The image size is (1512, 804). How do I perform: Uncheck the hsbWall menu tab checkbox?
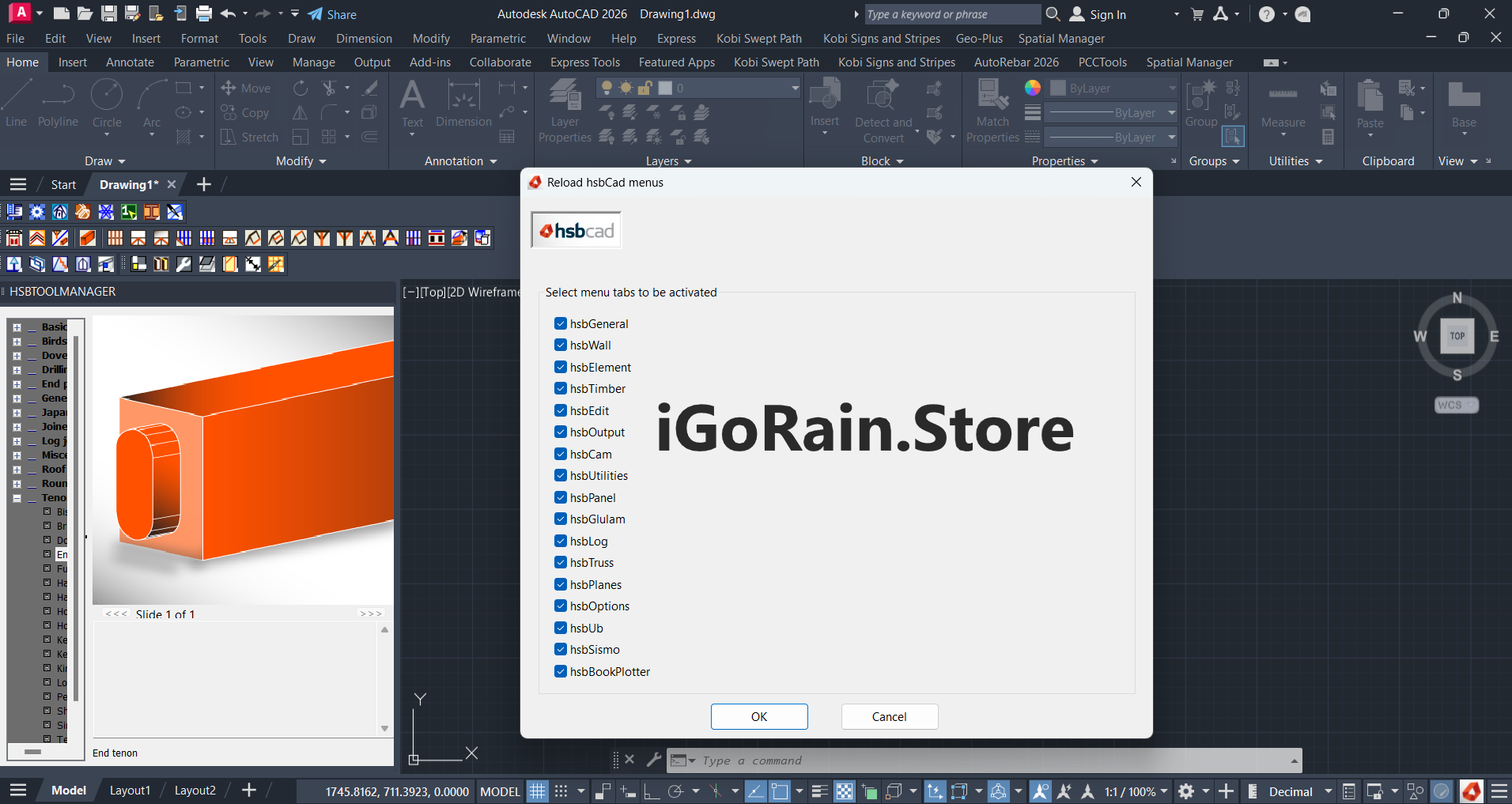pyautogui.click(x=561, y=345)
